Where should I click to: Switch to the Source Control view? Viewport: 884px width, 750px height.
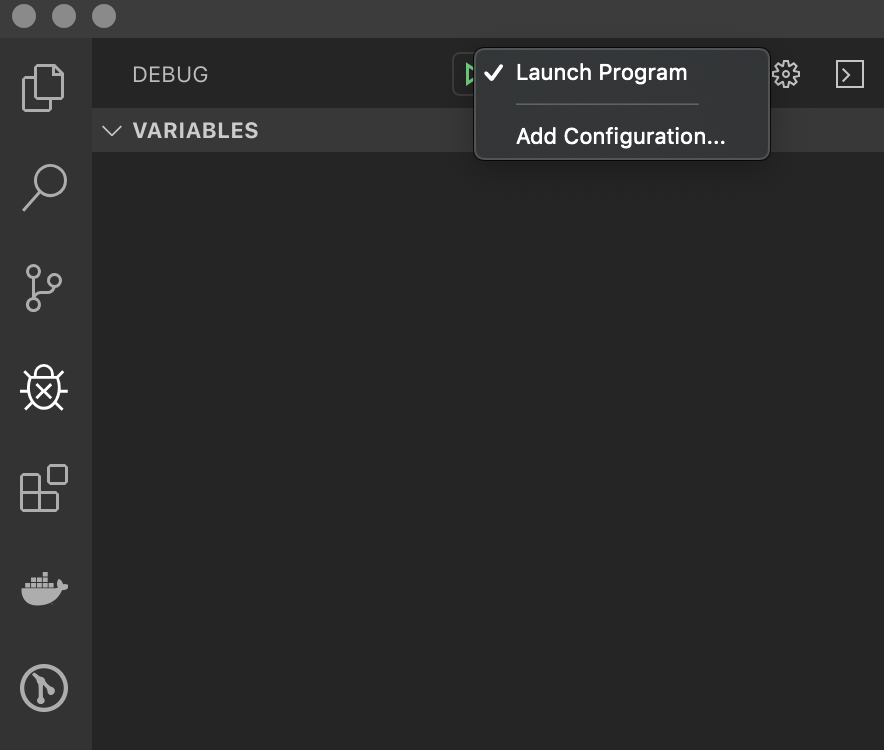click(44, 288)
